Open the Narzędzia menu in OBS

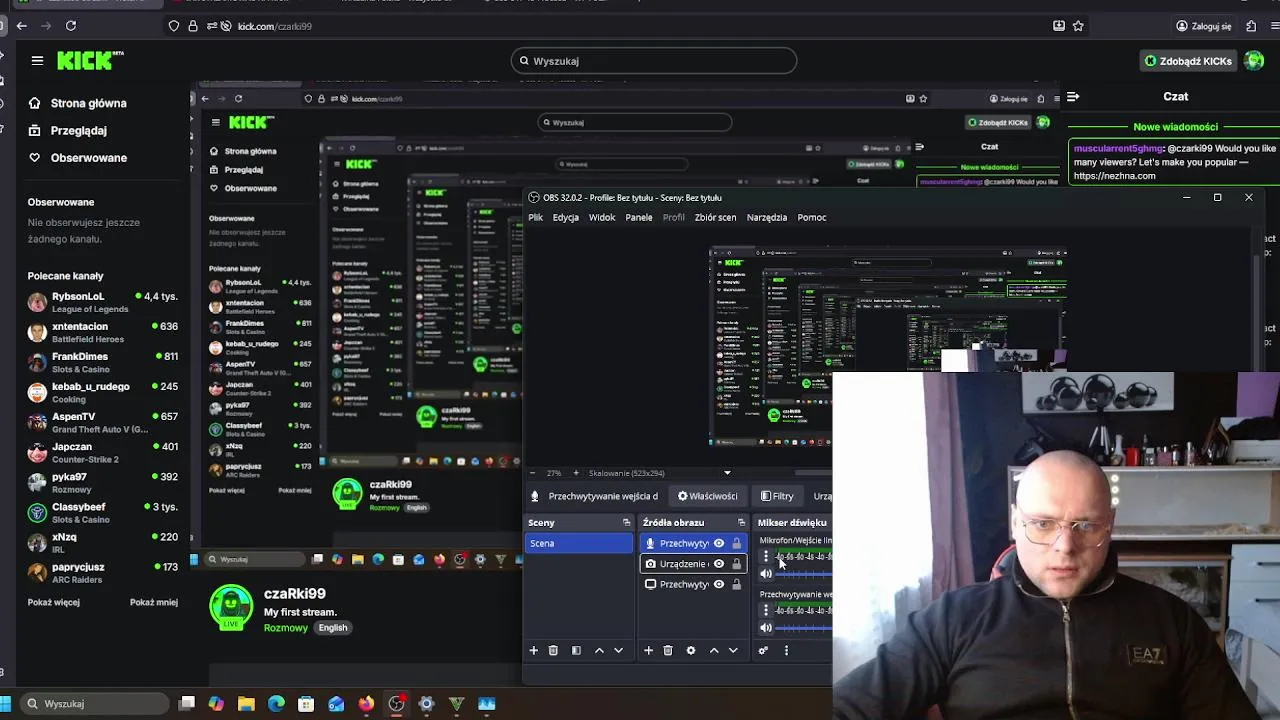pyautogui.click(x=766, y=217)
